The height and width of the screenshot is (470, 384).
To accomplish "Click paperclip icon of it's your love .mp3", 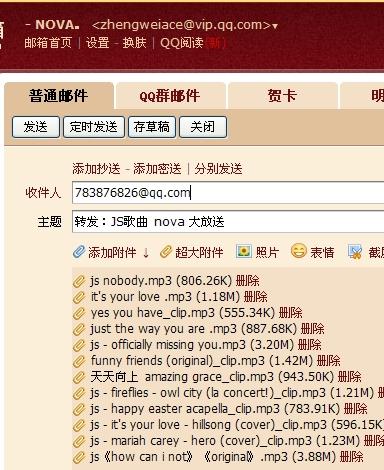I will (x=79, y=297).
